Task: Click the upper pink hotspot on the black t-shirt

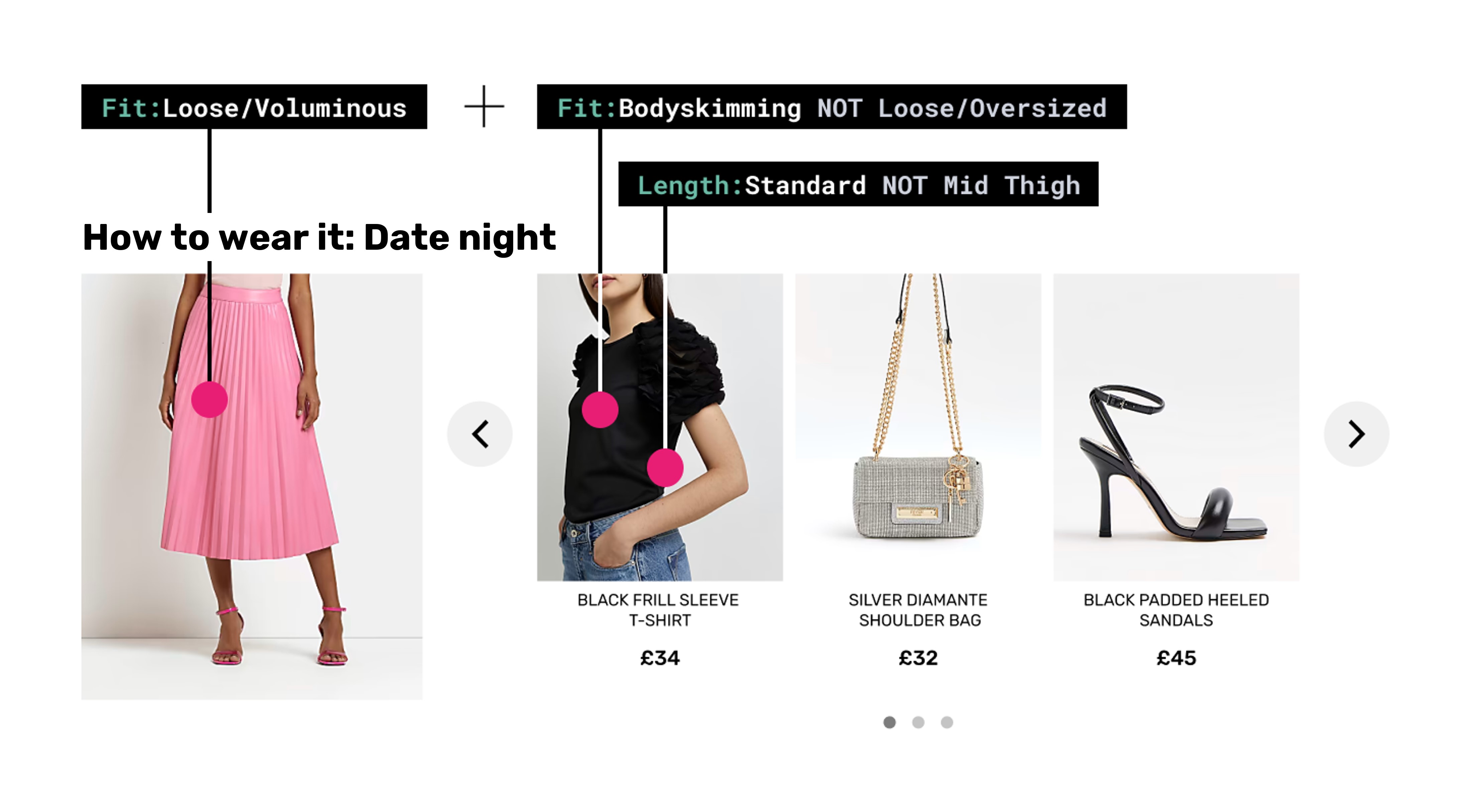Action: 600,410
